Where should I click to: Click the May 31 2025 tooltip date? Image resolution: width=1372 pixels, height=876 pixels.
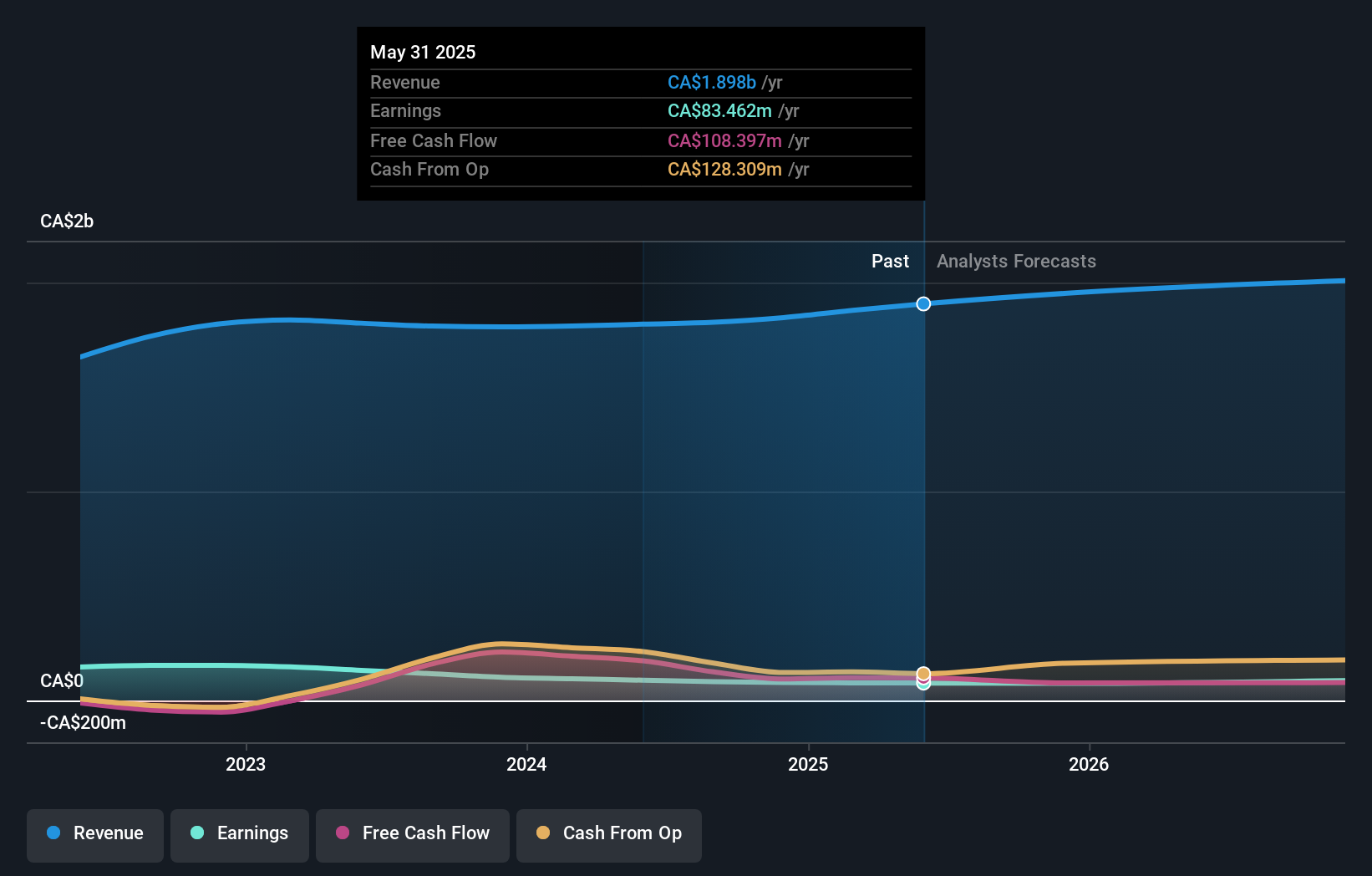423,52
